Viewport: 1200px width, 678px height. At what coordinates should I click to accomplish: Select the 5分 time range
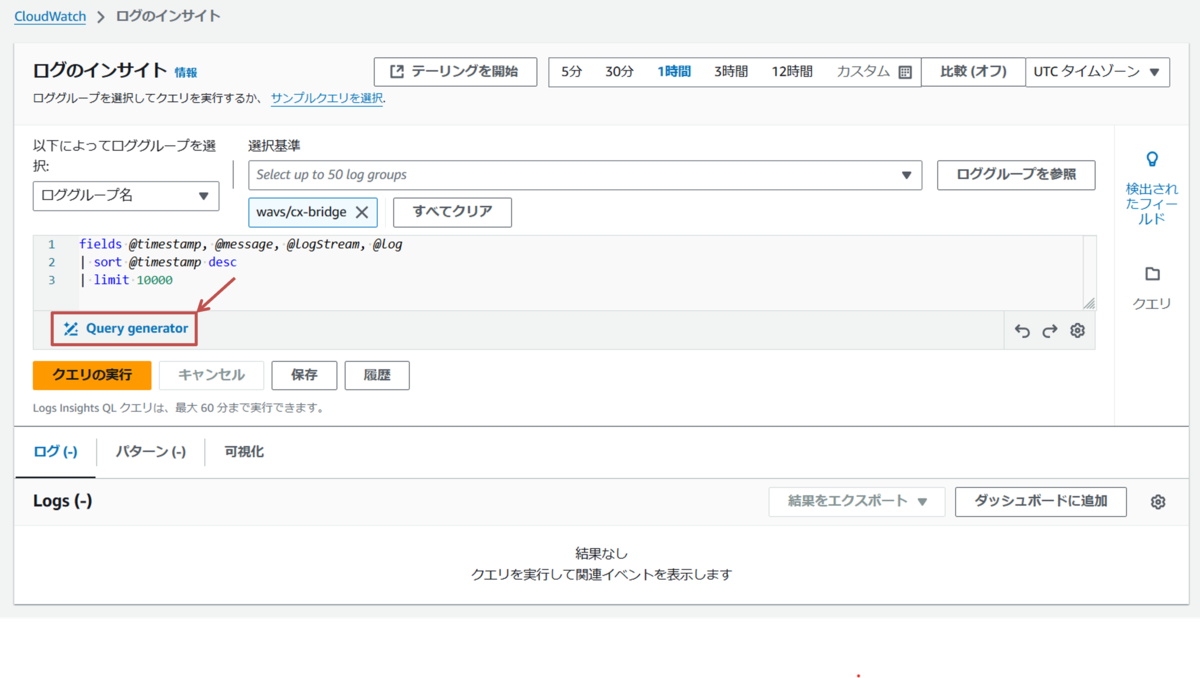tap(571, 72)
